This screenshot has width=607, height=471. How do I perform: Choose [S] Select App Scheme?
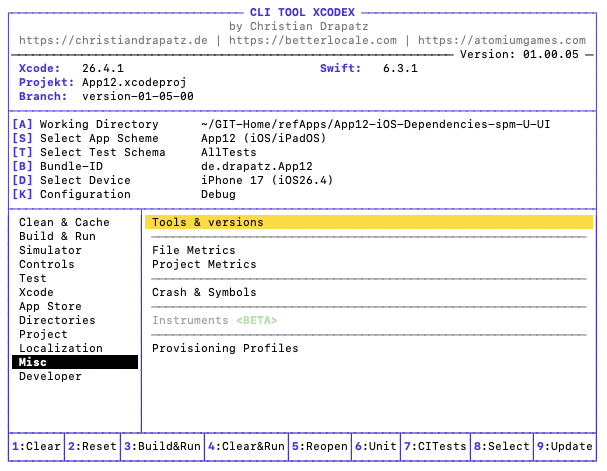[x=86, y=138]
